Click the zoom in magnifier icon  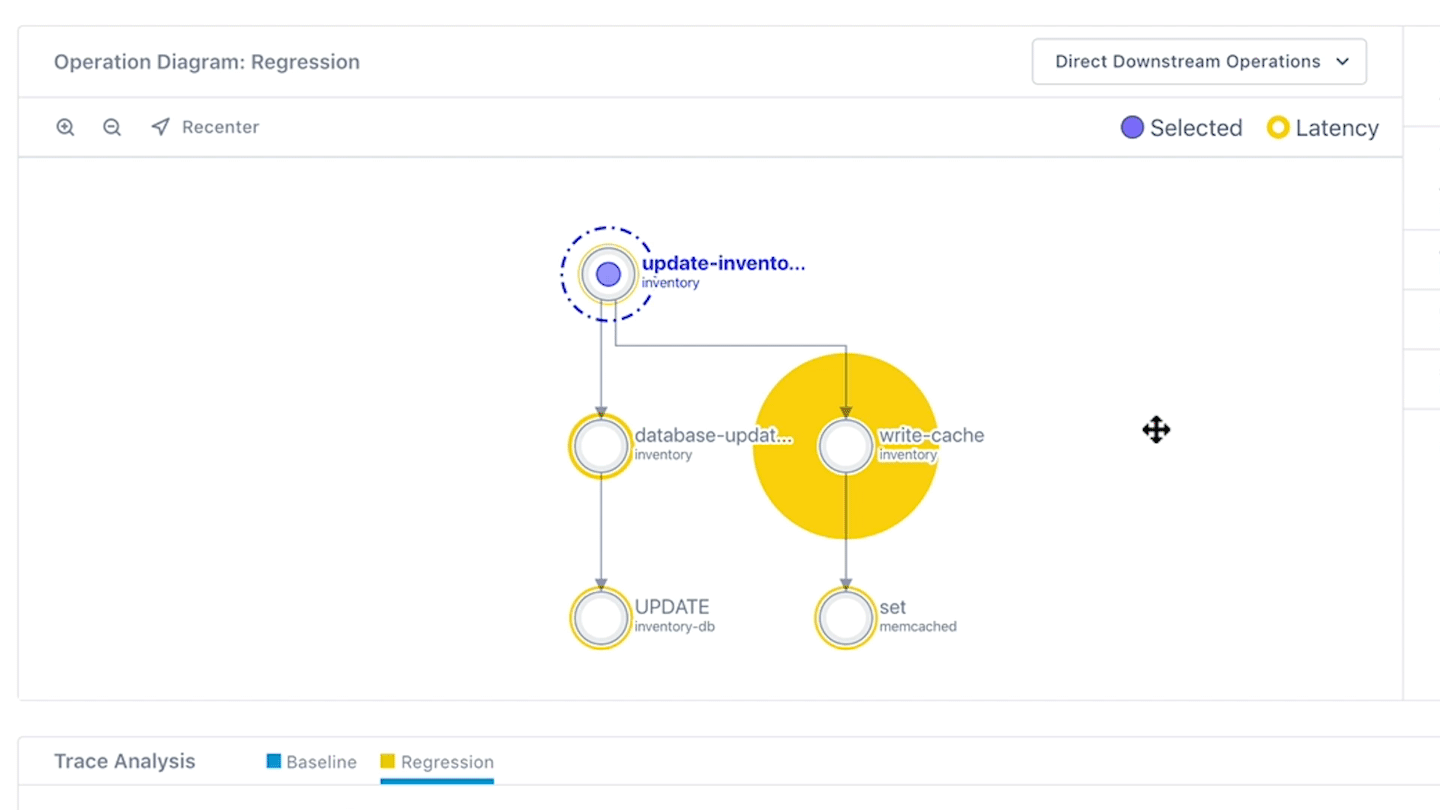point(65,127)
